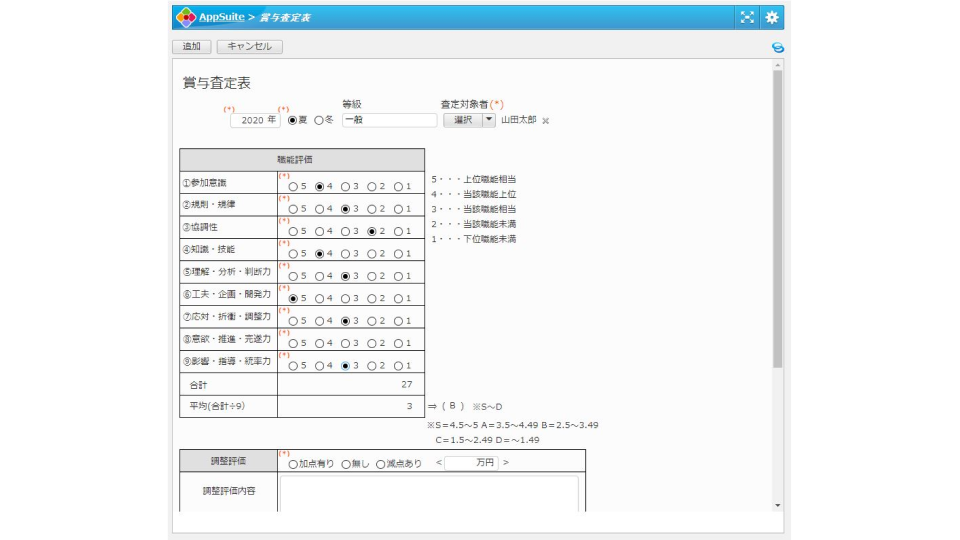
Task: Toggle fullscreen with the expand icon
Action: tap(747, 17)
